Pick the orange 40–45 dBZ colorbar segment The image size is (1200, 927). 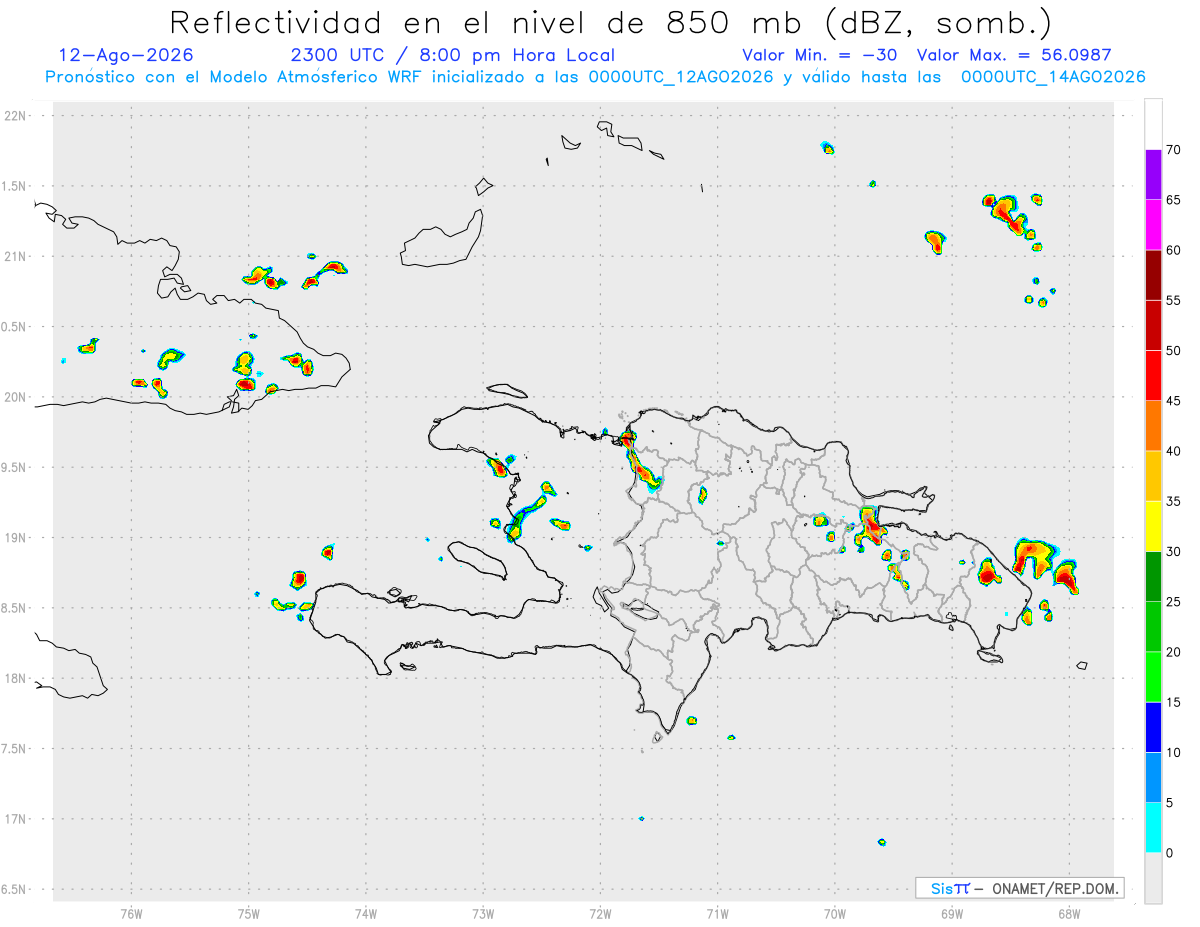point(1153,426)
